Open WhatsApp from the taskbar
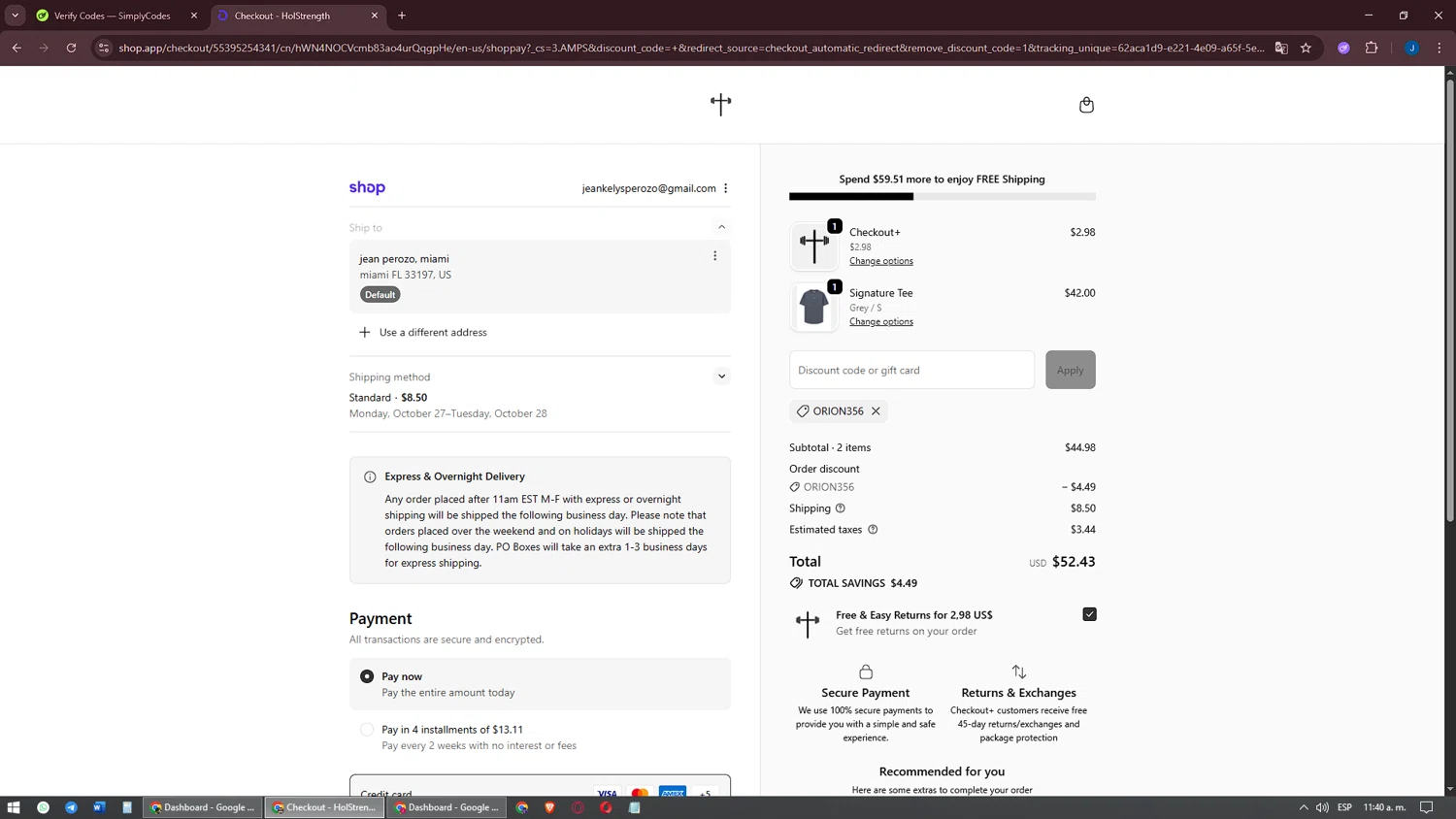 [43, 807]
